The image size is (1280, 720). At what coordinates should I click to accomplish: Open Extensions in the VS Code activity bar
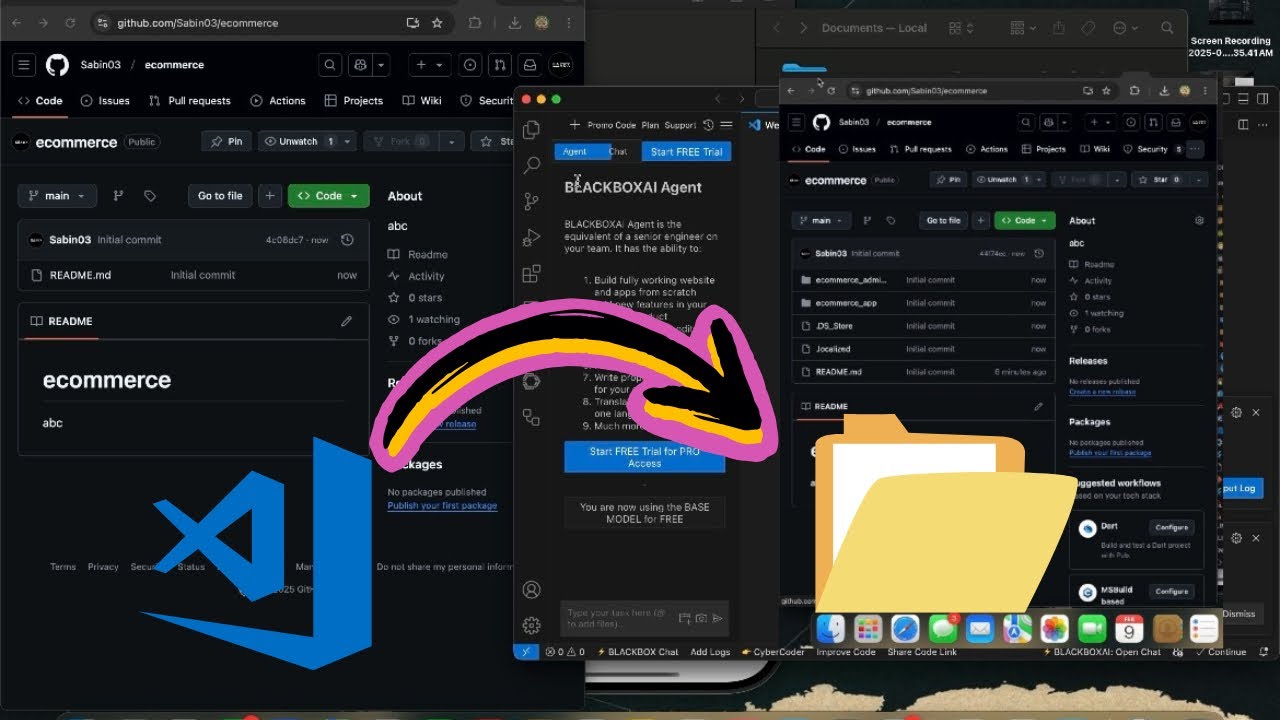pyautogui.click(x=532, y=273)
